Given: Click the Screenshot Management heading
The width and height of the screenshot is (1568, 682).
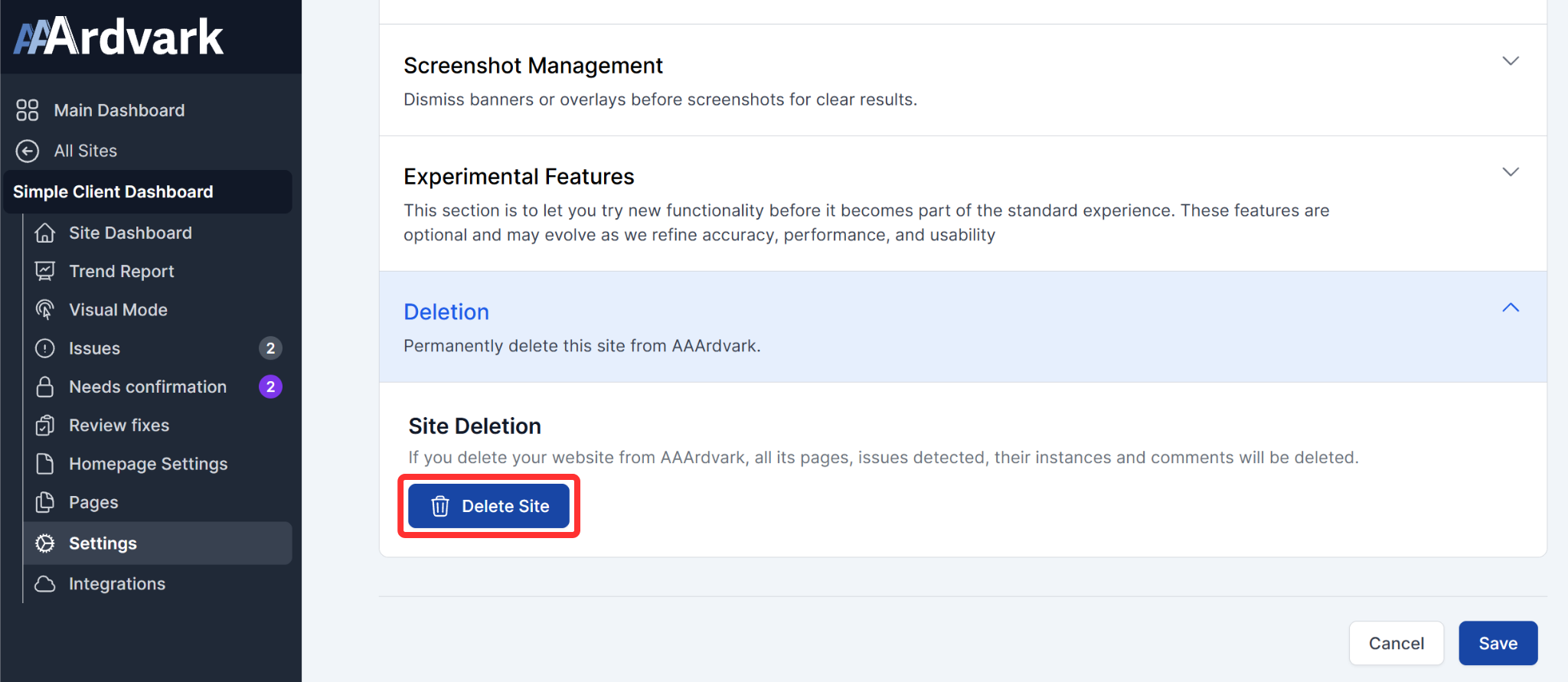Looking at the screenshot, I should pos(533,66).
